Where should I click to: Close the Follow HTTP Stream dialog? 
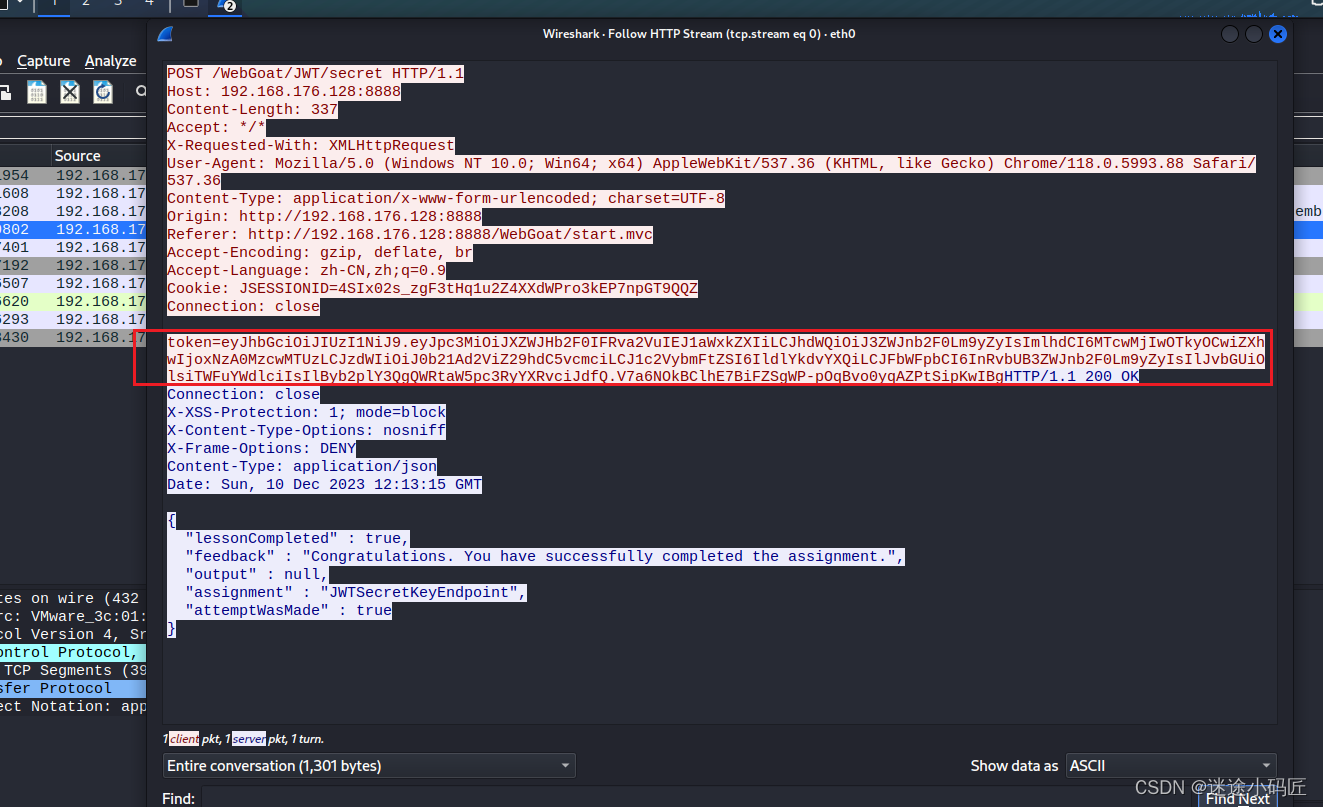click(1277, 34)
